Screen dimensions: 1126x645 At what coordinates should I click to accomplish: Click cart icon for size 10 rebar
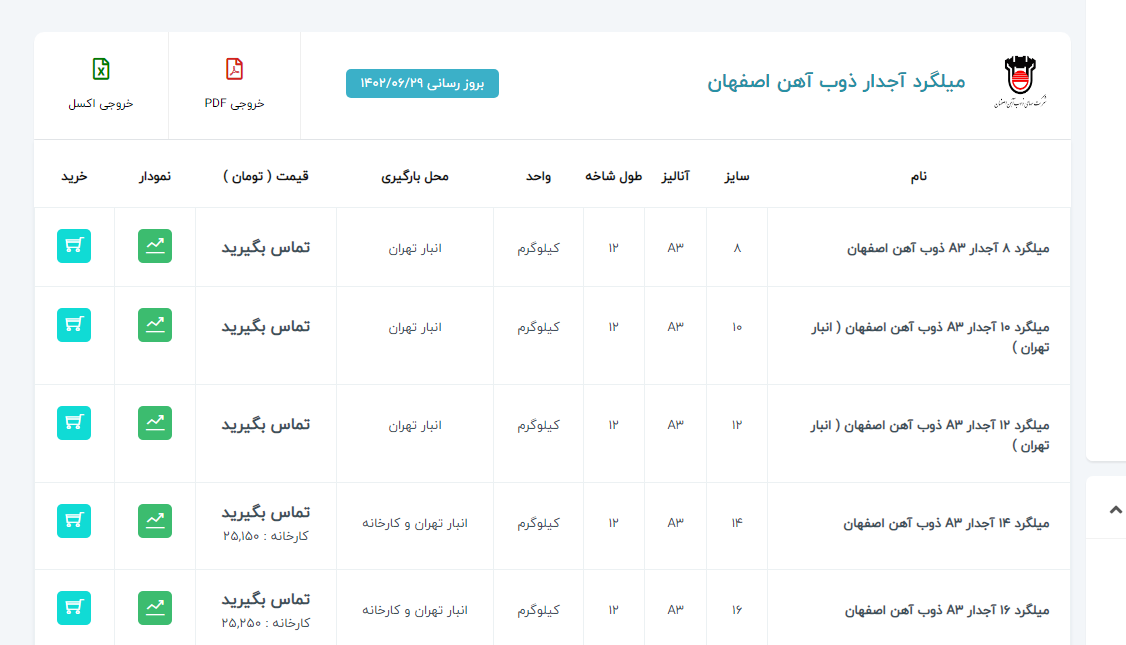pos(74,325)
